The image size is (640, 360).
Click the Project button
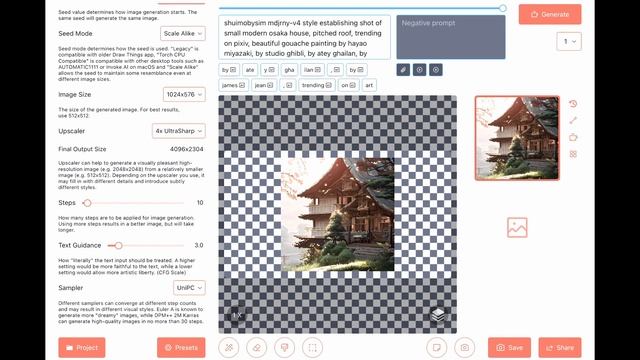point(82,348)
